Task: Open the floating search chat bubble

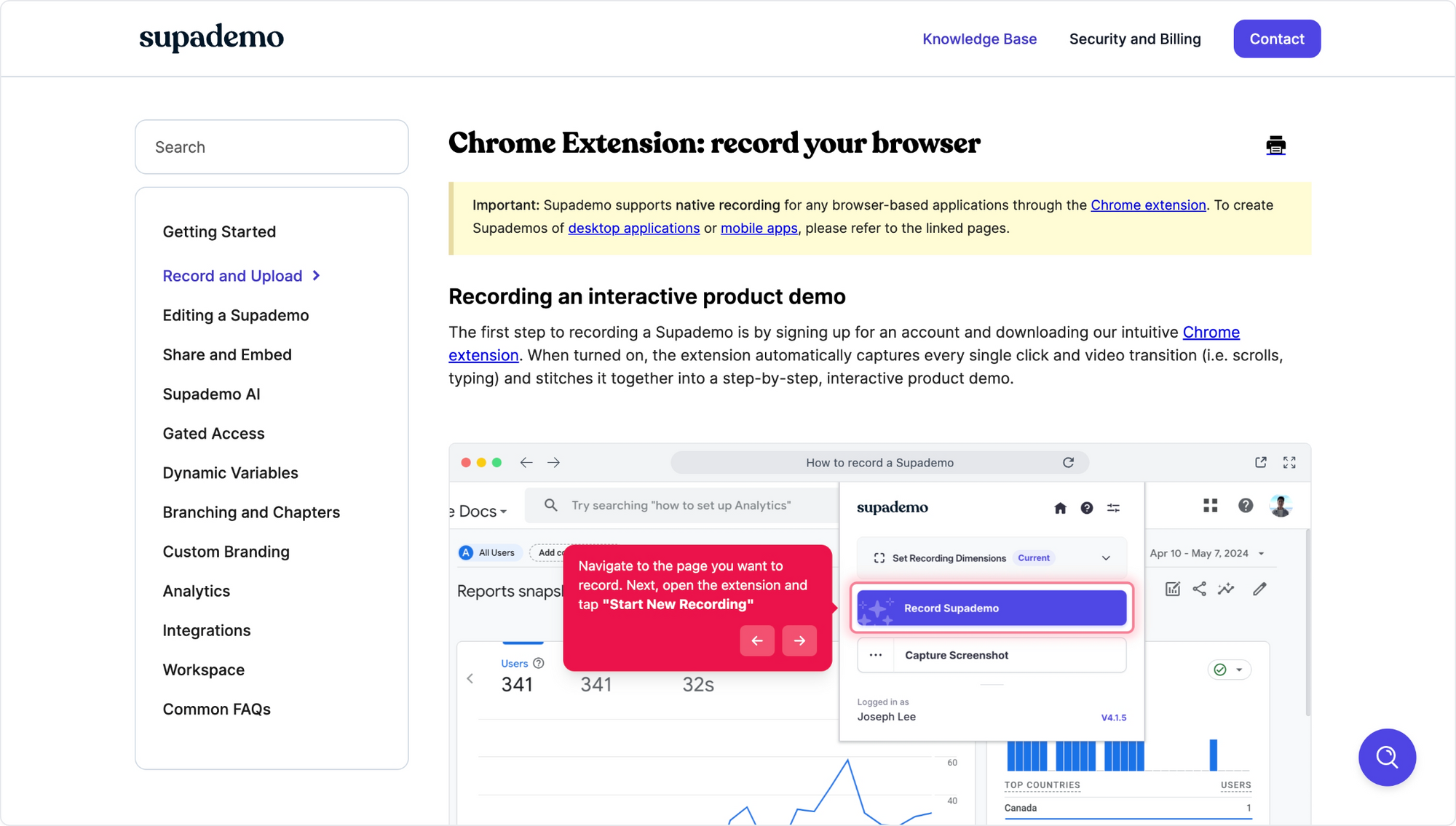Action: click(1387, 757)
